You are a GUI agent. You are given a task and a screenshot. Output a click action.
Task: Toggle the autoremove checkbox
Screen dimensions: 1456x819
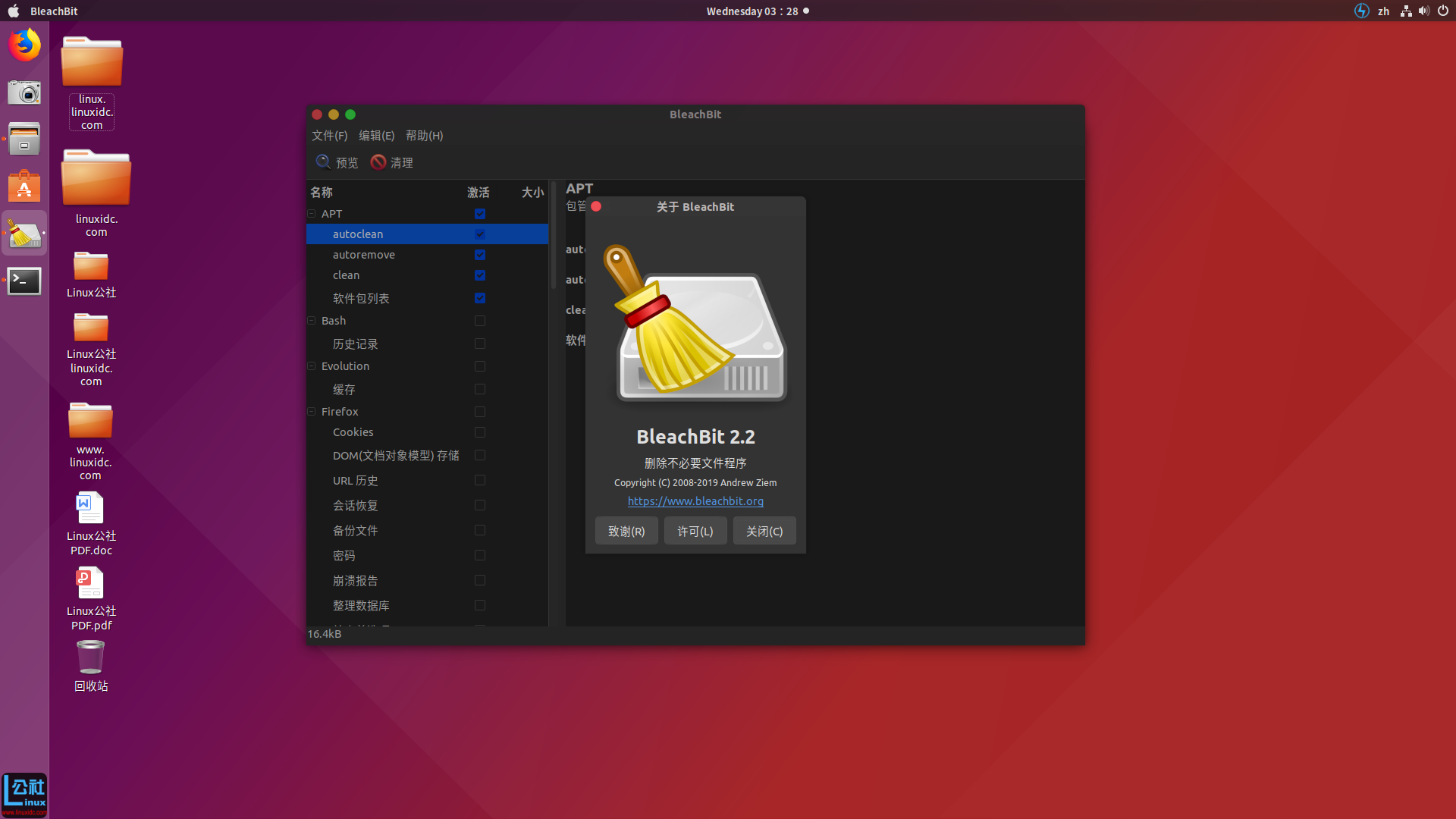(480, 255)
